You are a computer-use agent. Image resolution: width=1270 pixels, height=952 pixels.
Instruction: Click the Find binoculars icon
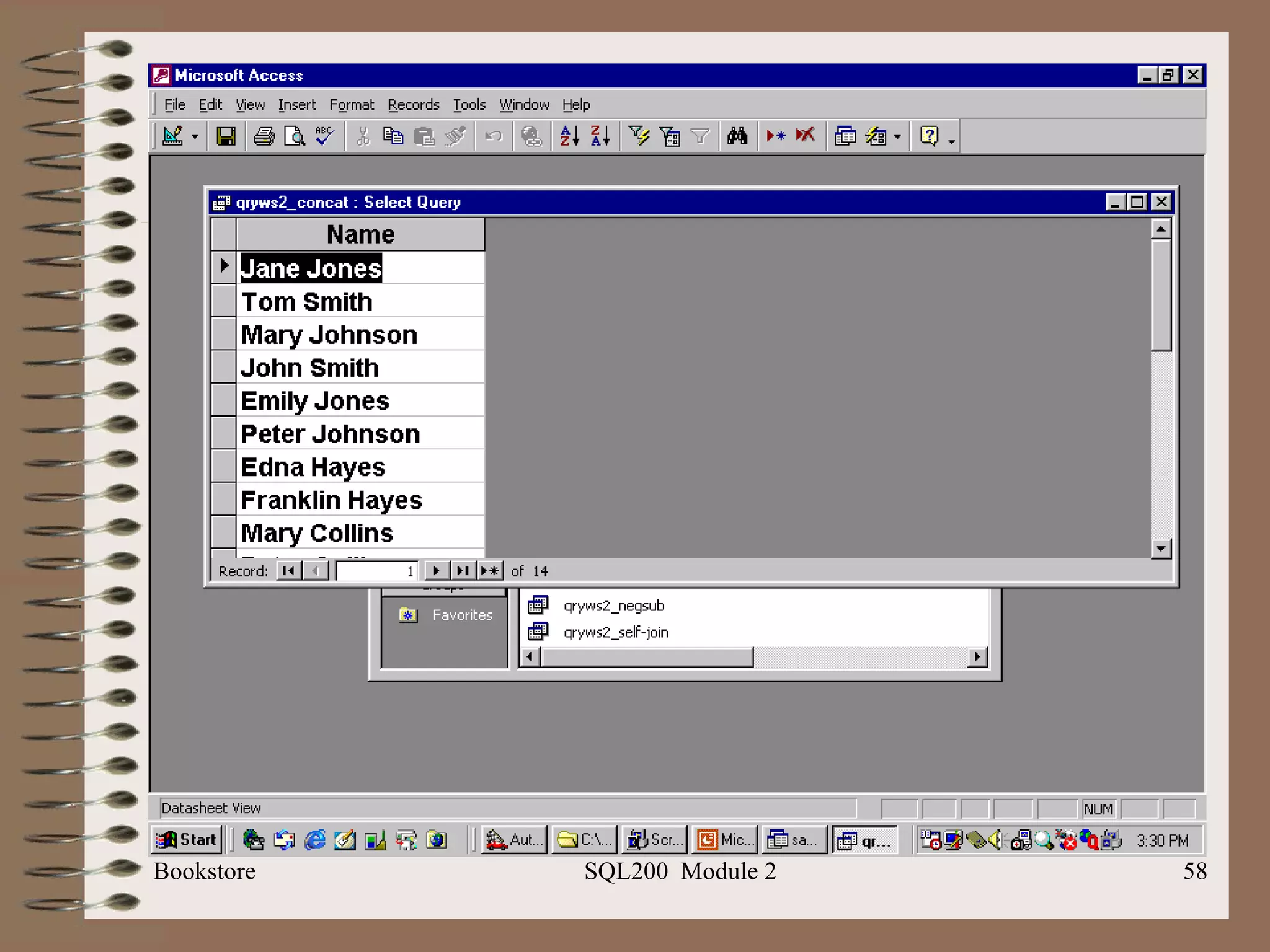pos(737,136)
